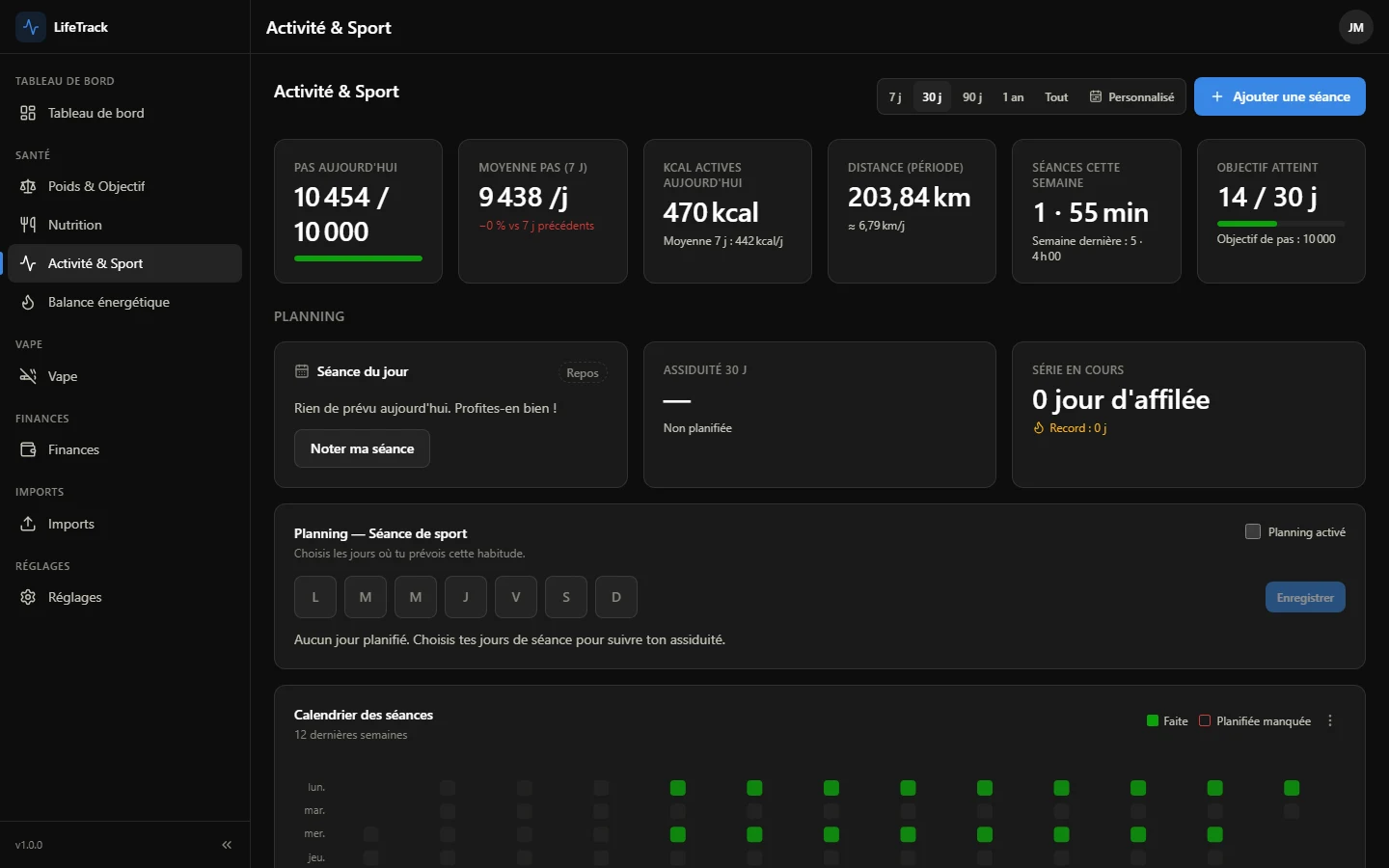1389x868 pixels.
Task: Toggle the L (lundi) day button
Action: (x=315, y=597)
